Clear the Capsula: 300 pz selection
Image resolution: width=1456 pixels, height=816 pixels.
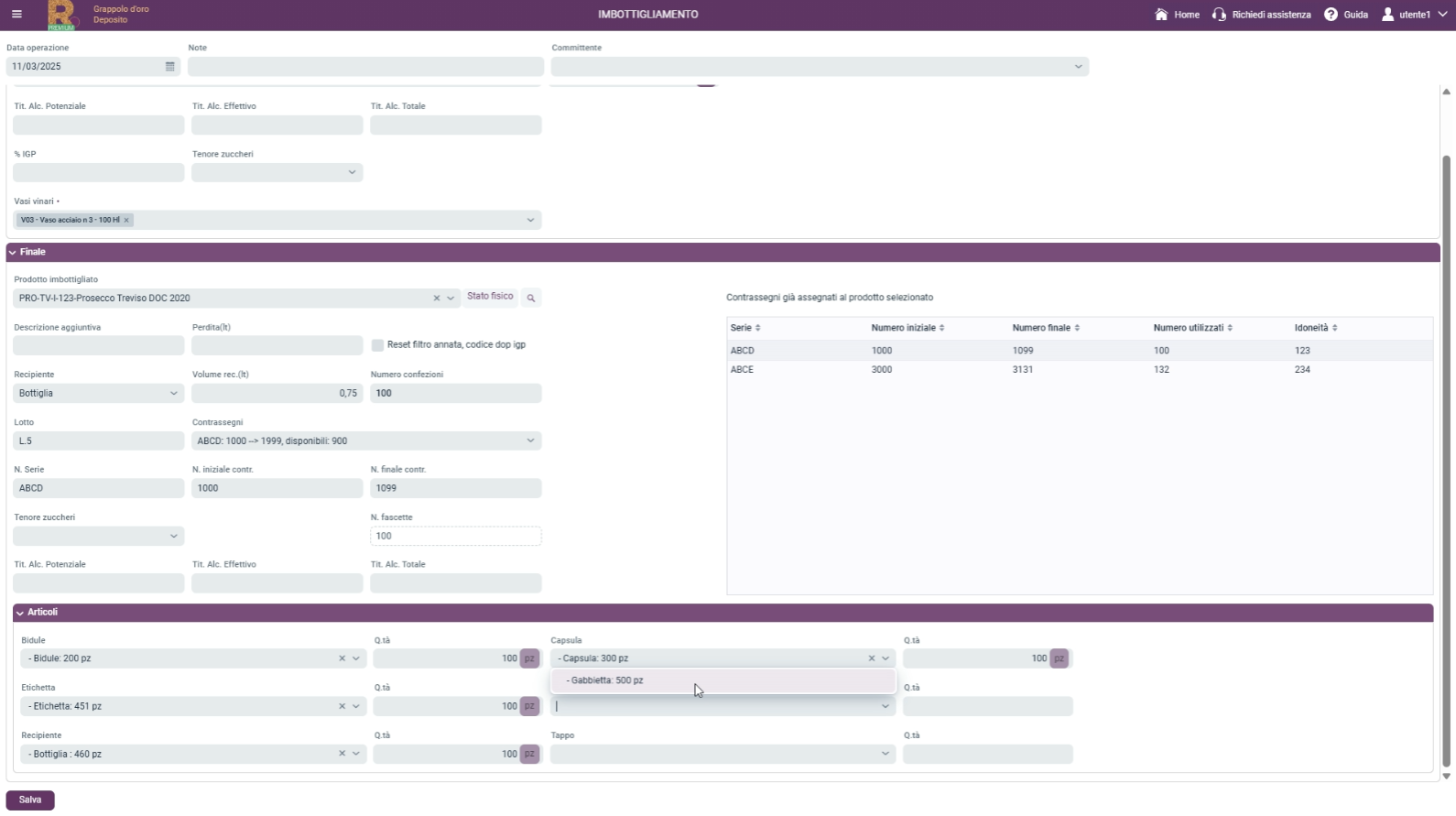[872, 658]
